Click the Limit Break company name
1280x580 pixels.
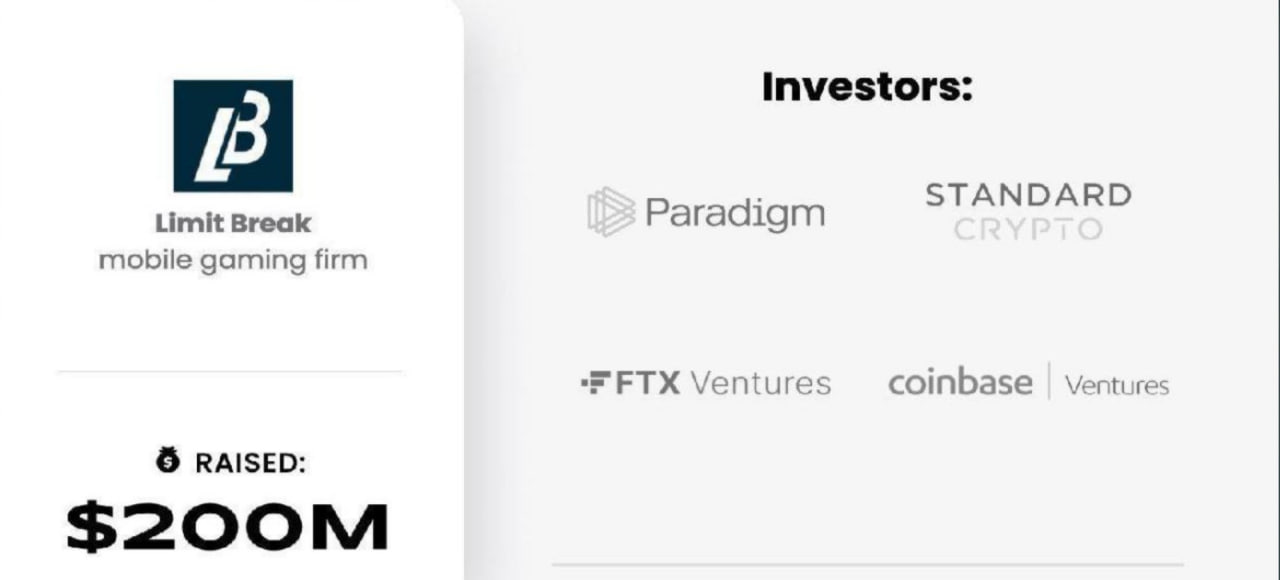[x=233, y=223]
